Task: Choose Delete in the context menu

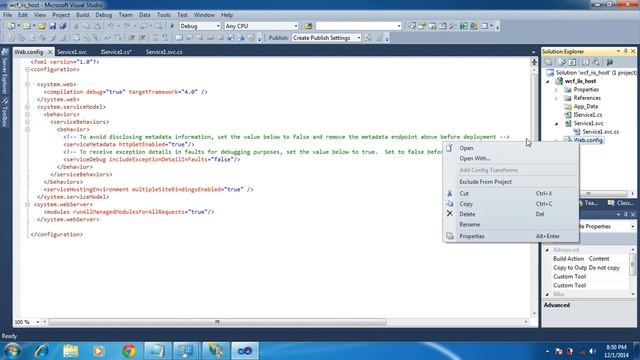Action: [x=511, y=214]
